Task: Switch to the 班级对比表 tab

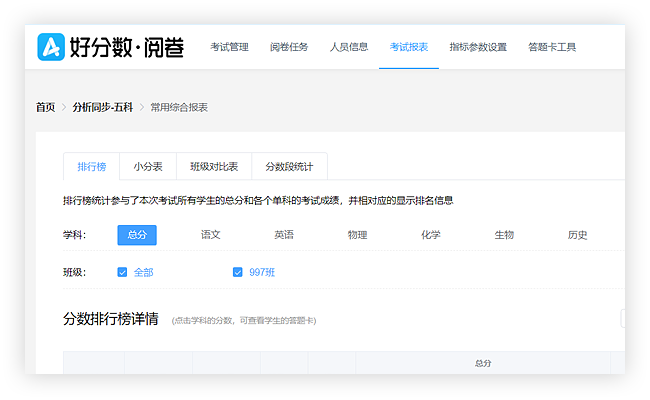Action: (x=213, y=167)
